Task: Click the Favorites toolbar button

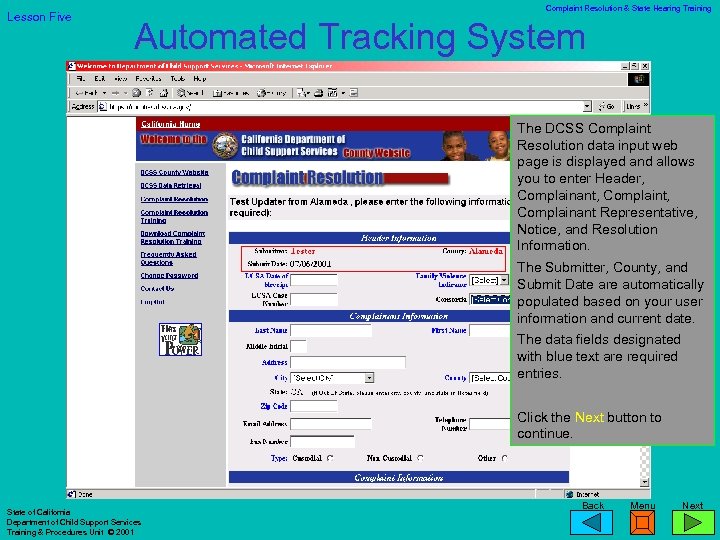Action: click(x=231, y=93)
